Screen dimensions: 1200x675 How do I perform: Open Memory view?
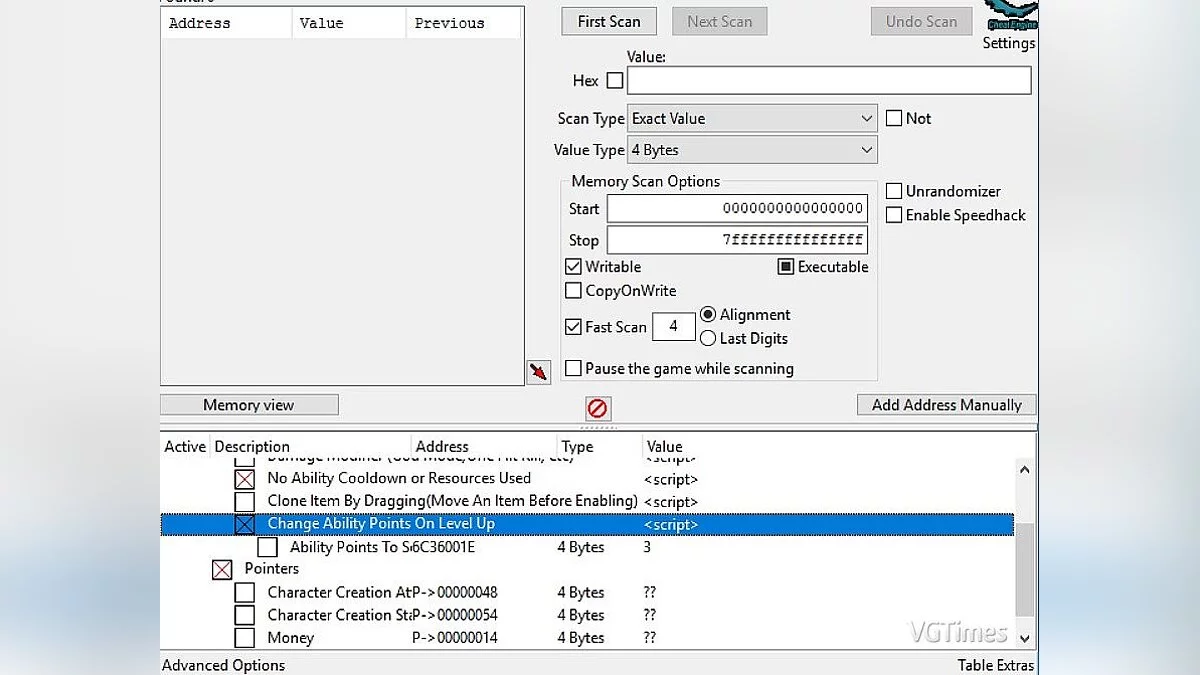pos(249,405)
